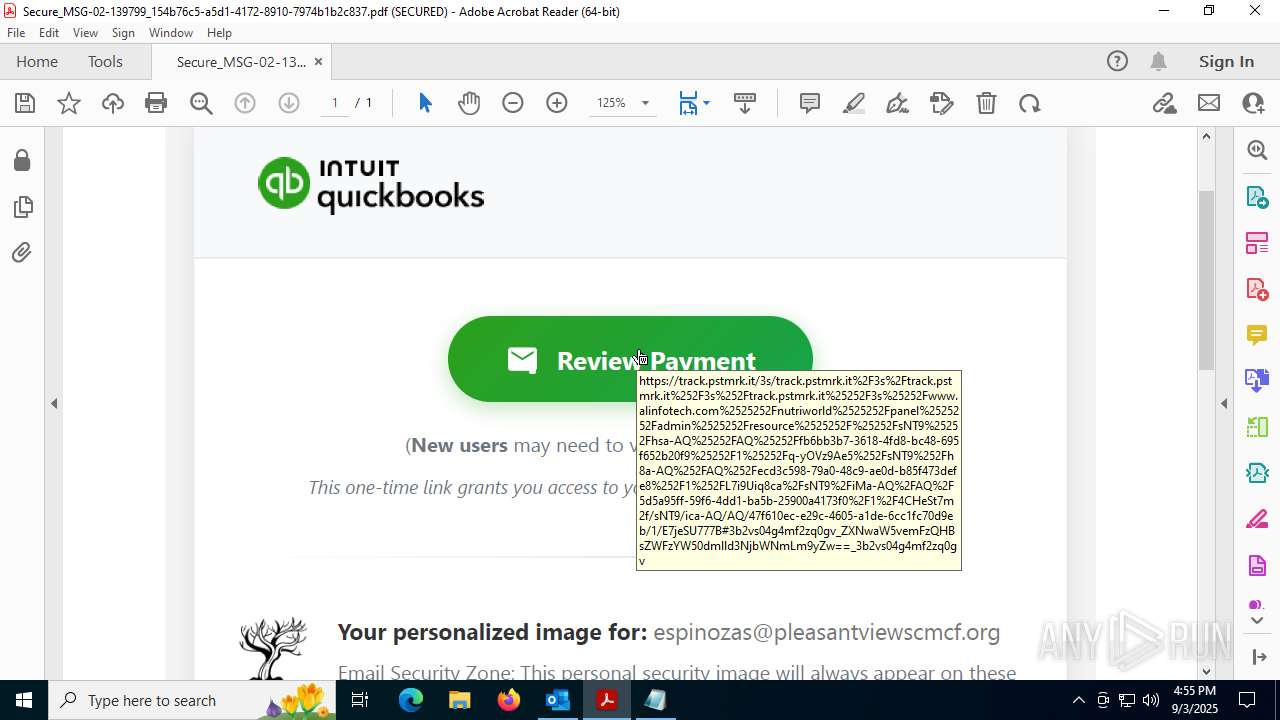Image resolution: width=1280 pixels, height=720 pixels.
Task: Go to next page with the down arrow
Action: click(289, 103)
